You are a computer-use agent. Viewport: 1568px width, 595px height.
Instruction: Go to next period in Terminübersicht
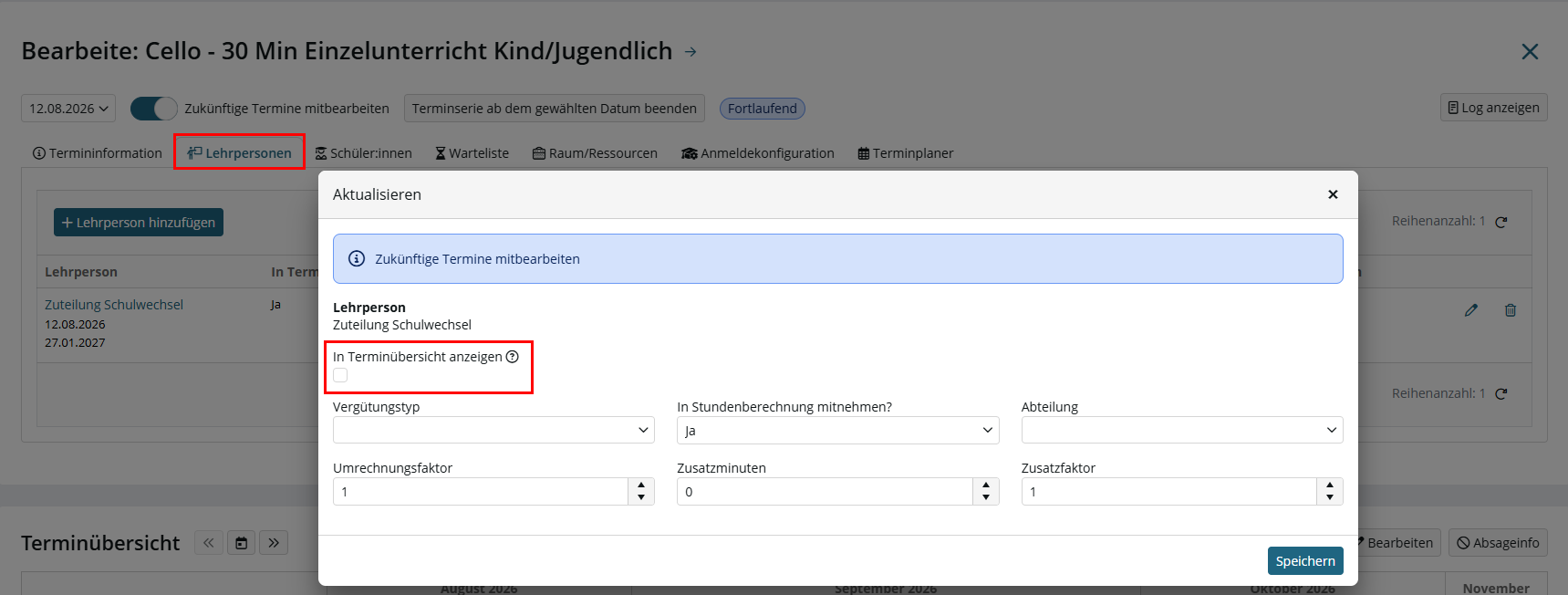click(x=274, y=543)
